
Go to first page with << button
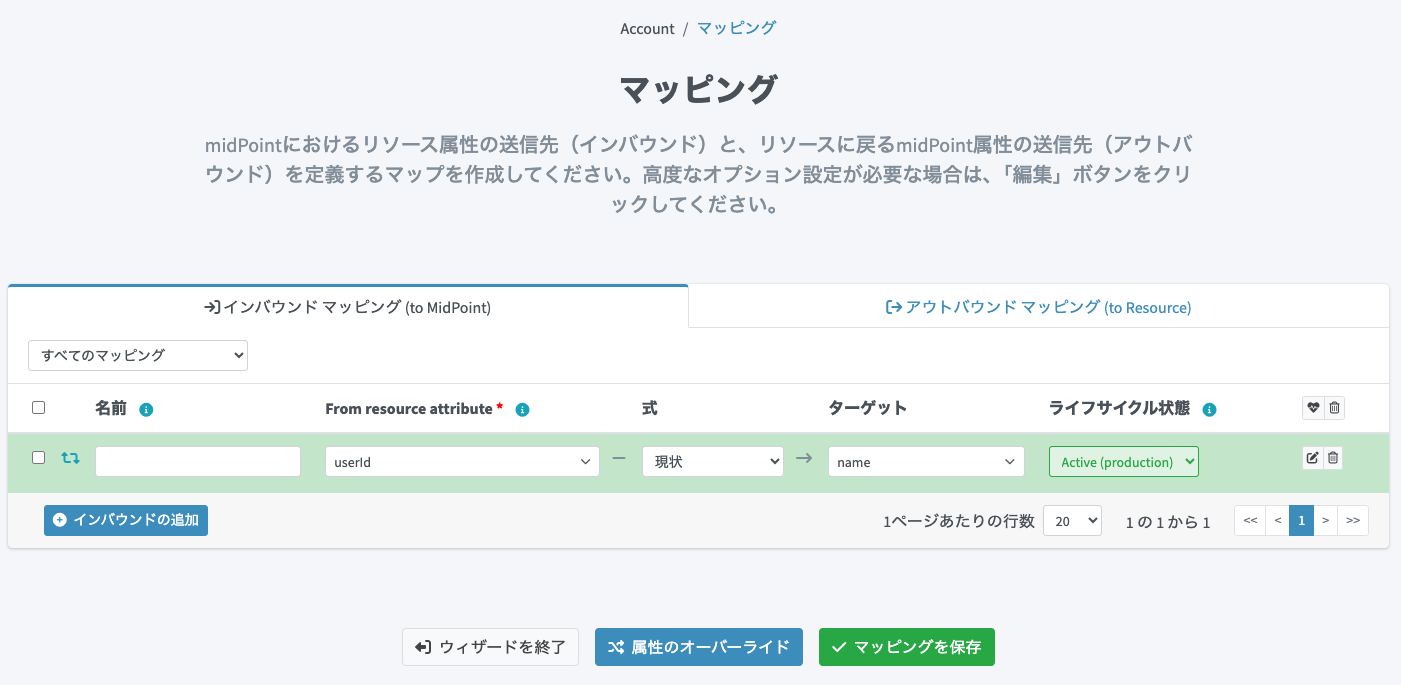click(x=1250, y=521)
